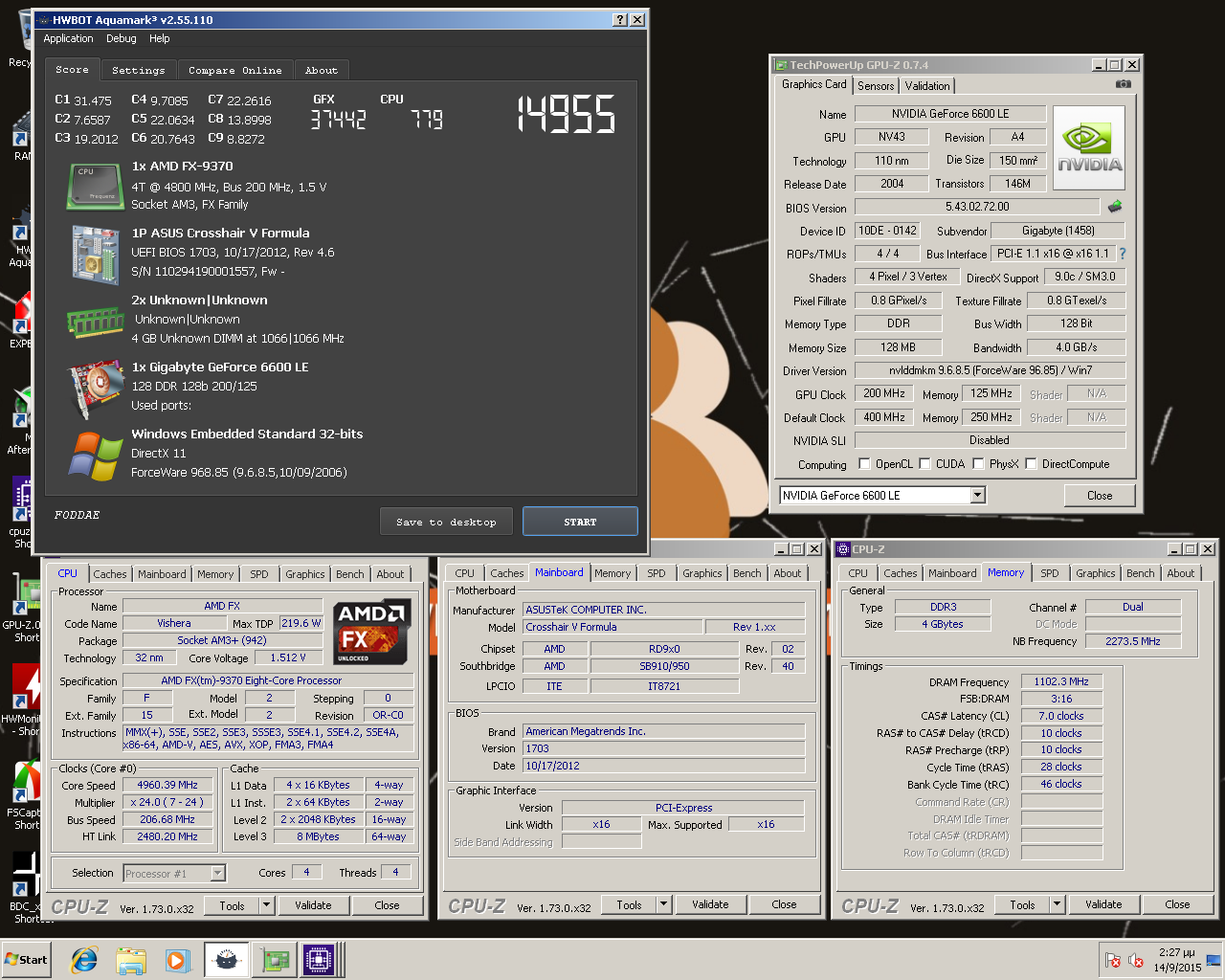Click the graphics card icon beside GeForce 6600 LE
The height and width of the screenshot is (980, 1225).
coord(95,389)
